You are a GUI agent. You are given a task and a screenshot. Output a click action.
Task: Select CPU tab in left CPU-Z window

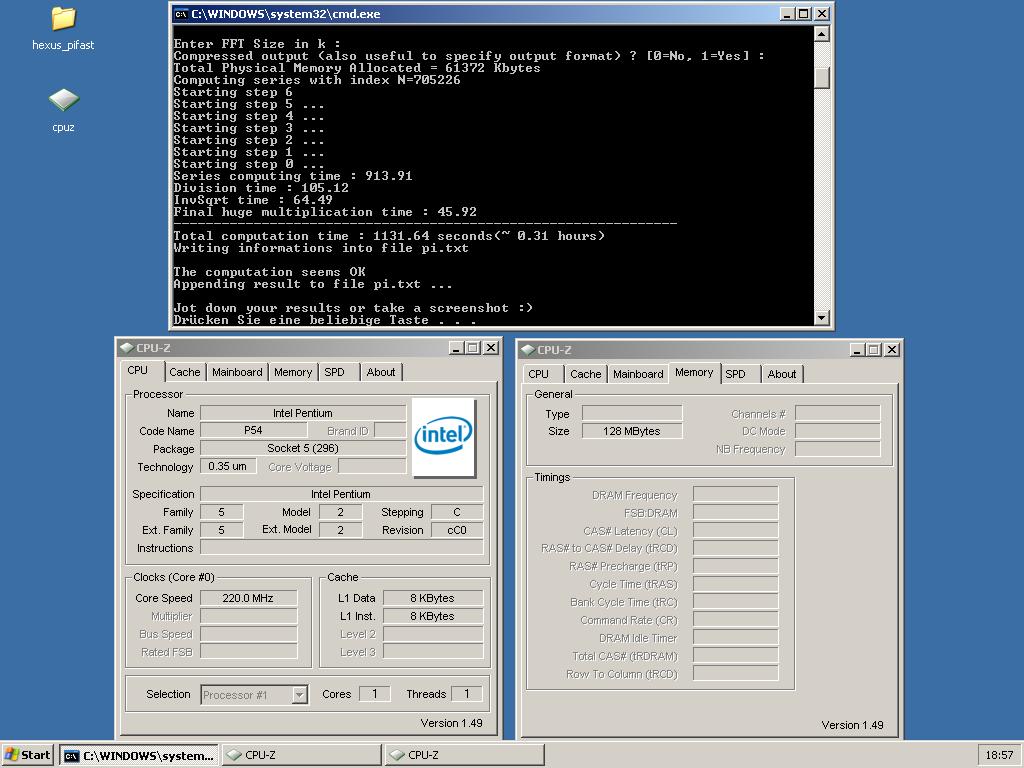138,370
